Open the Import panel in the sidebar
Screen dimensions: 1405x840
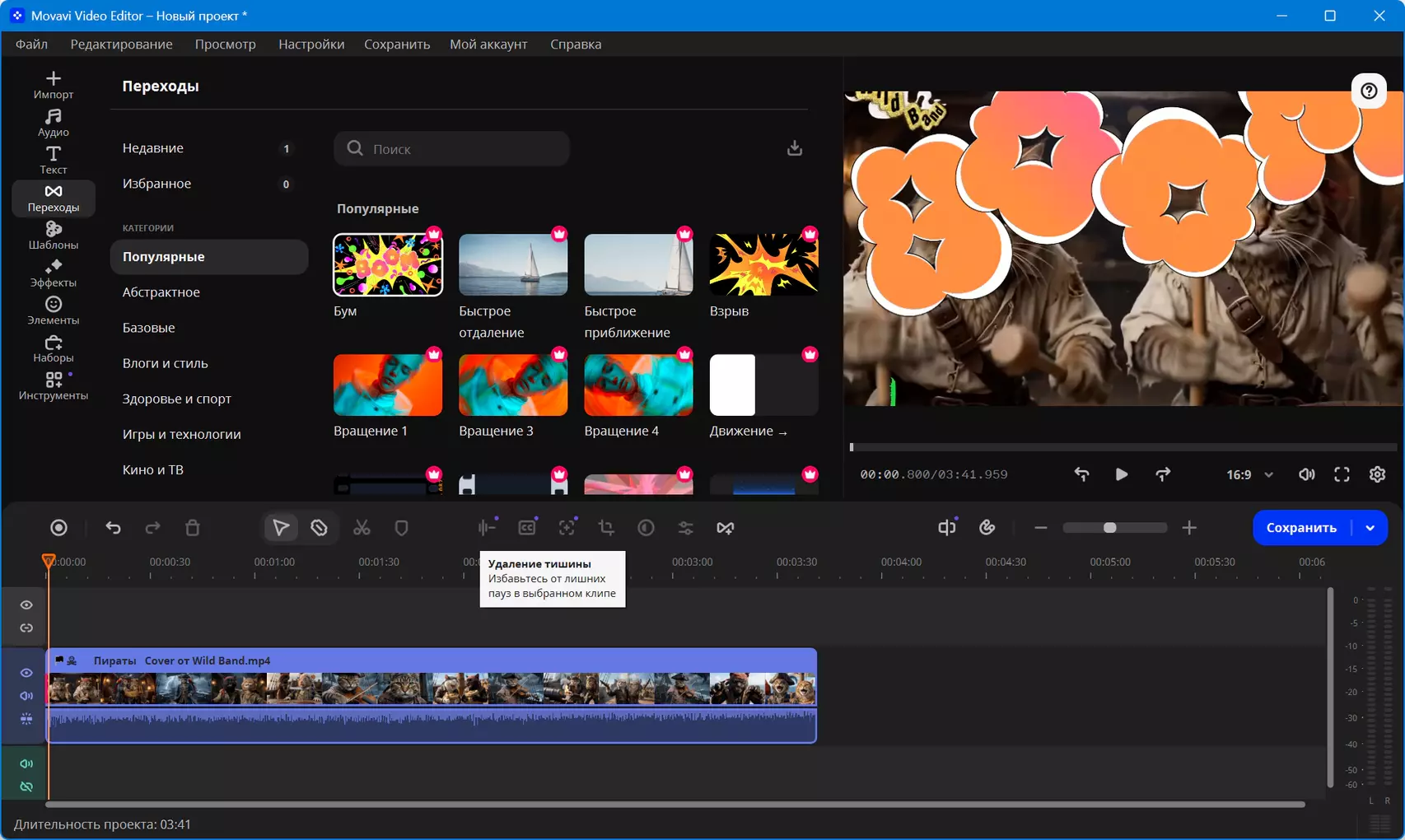[x=54, y=85]
